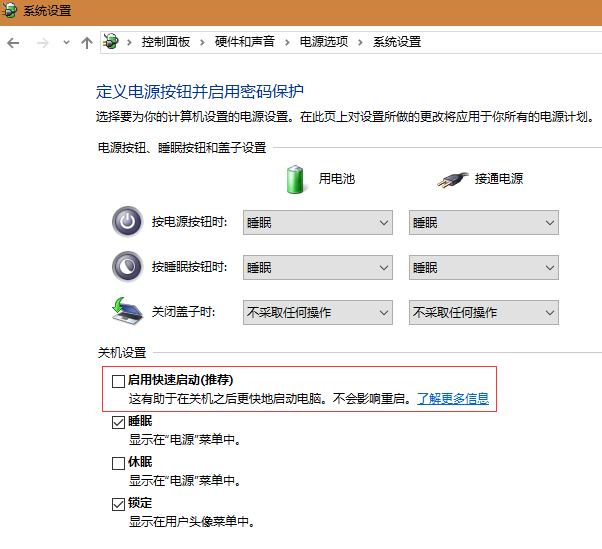602x549 pixels.
Task: Open lid close plugged-in dropdown
Action: tap(484, 312)
